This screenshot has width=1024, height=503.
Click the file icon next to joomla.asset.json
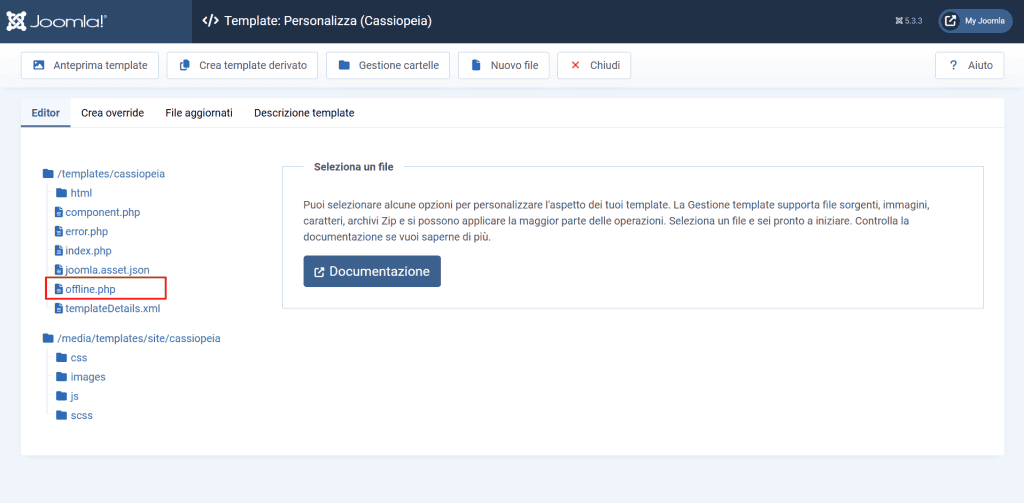point(59,269)
